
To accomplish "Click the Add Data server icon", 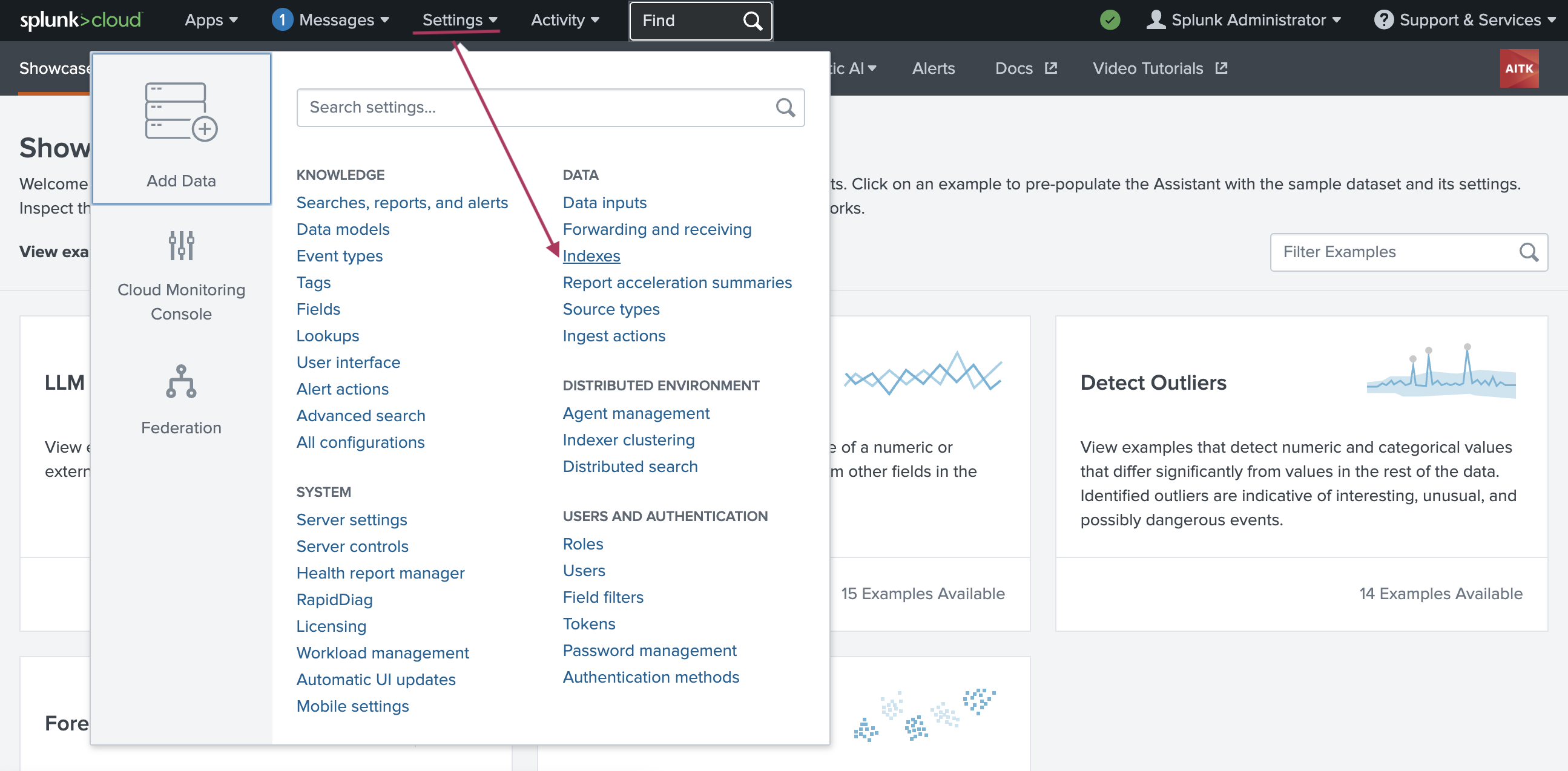I will 182,112.
